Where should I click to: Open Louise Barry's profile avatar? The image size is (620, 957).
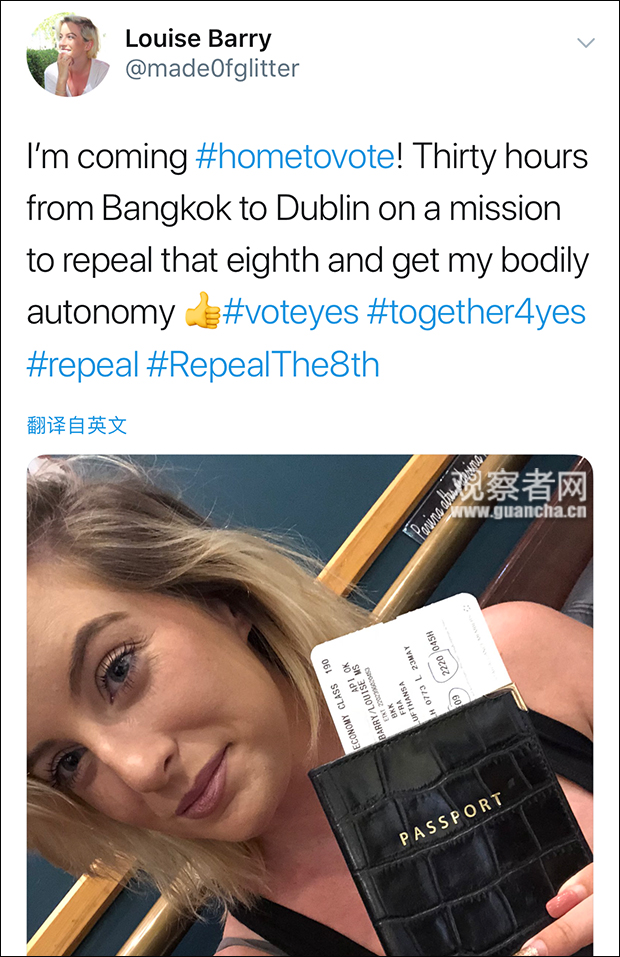tap(68, 54)
